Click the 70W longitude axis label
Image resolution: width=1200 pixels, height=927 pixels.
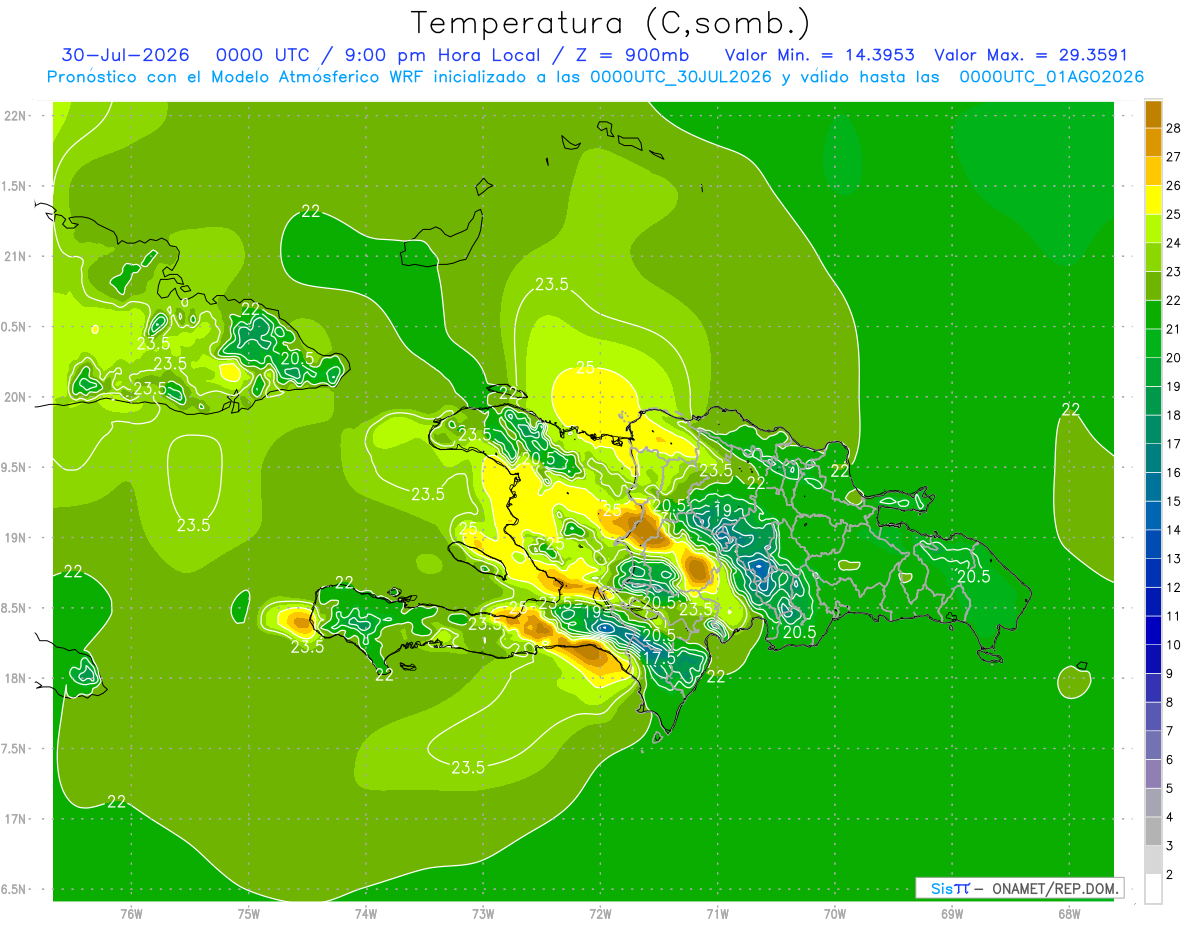pos(835,913)
